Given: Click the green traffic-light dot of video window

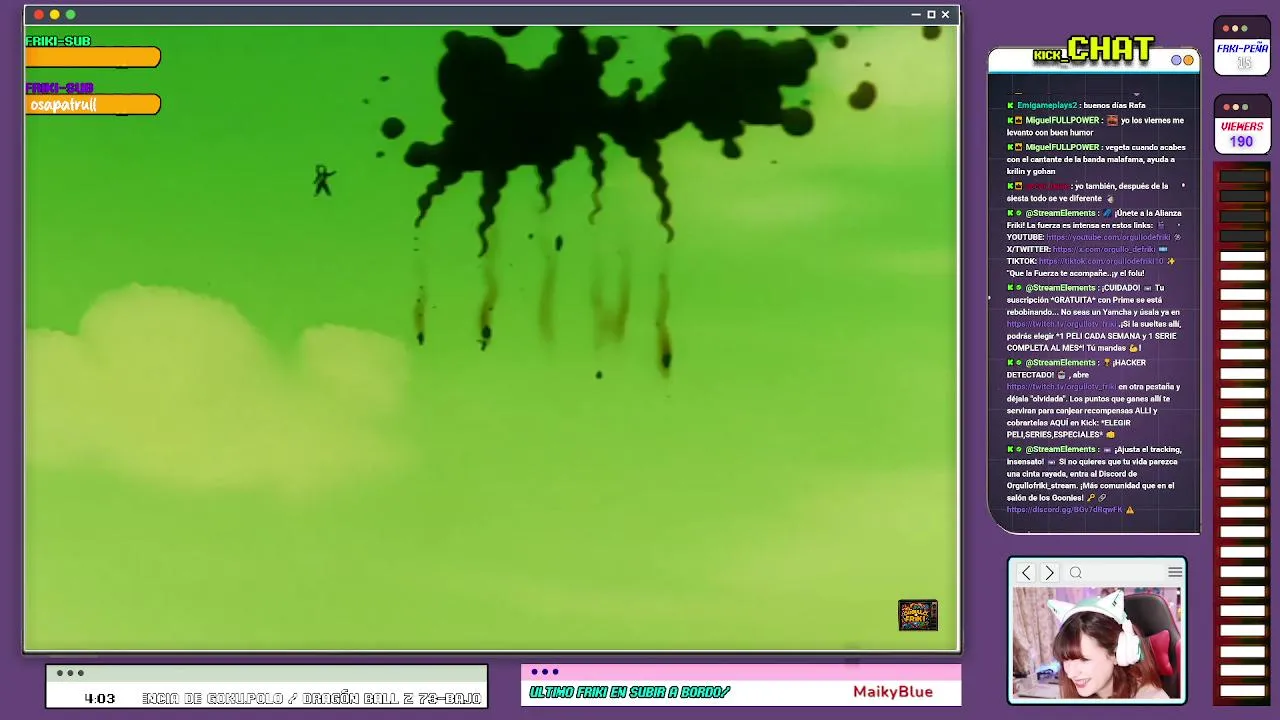Looking at the screenshot, I should [70, 15].
